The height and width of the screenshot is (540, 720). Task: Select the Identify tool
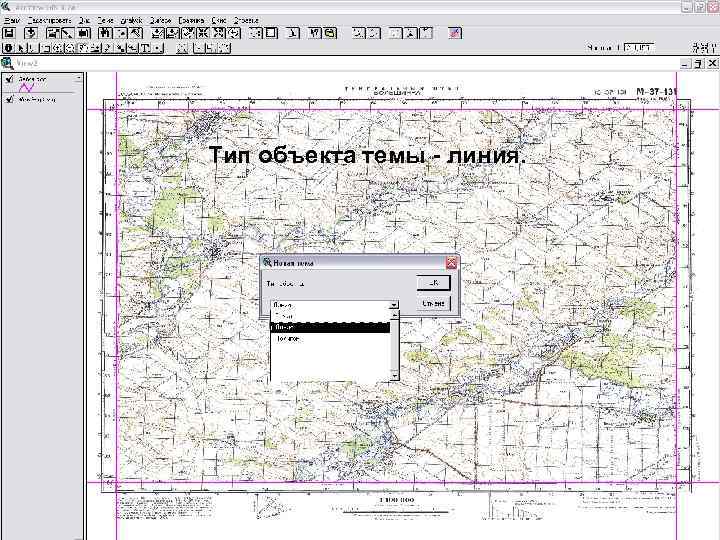(x=9, y=48)
